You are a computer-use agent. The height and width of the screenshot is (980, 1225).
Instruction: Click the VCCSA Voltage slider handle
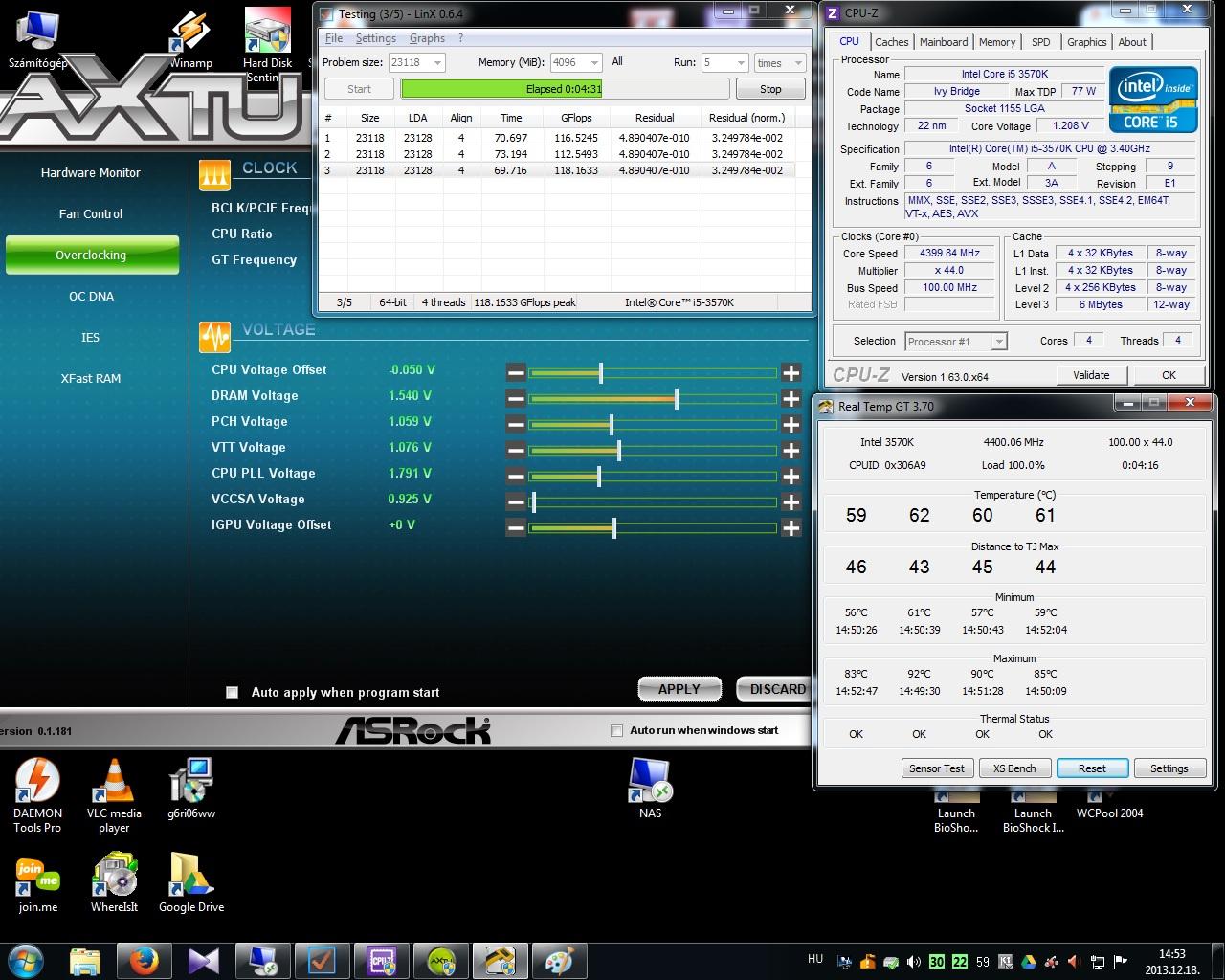533,501
